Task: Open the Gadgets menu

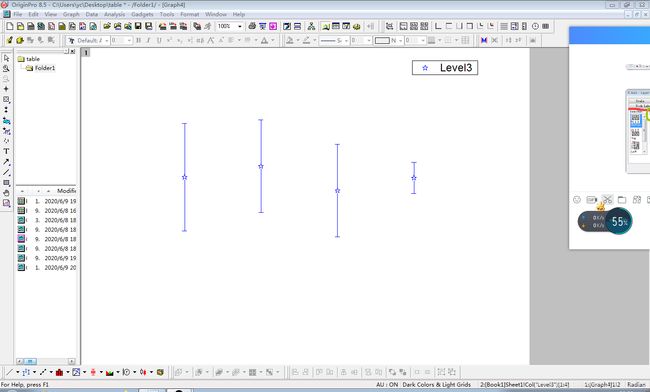Action: [x=142, y=14]
